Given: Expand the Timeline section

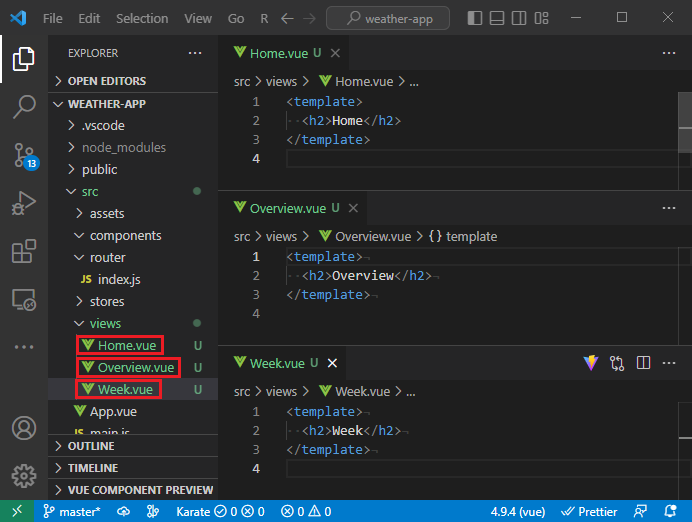Looking at the screenshot, I should pos(133,468).
